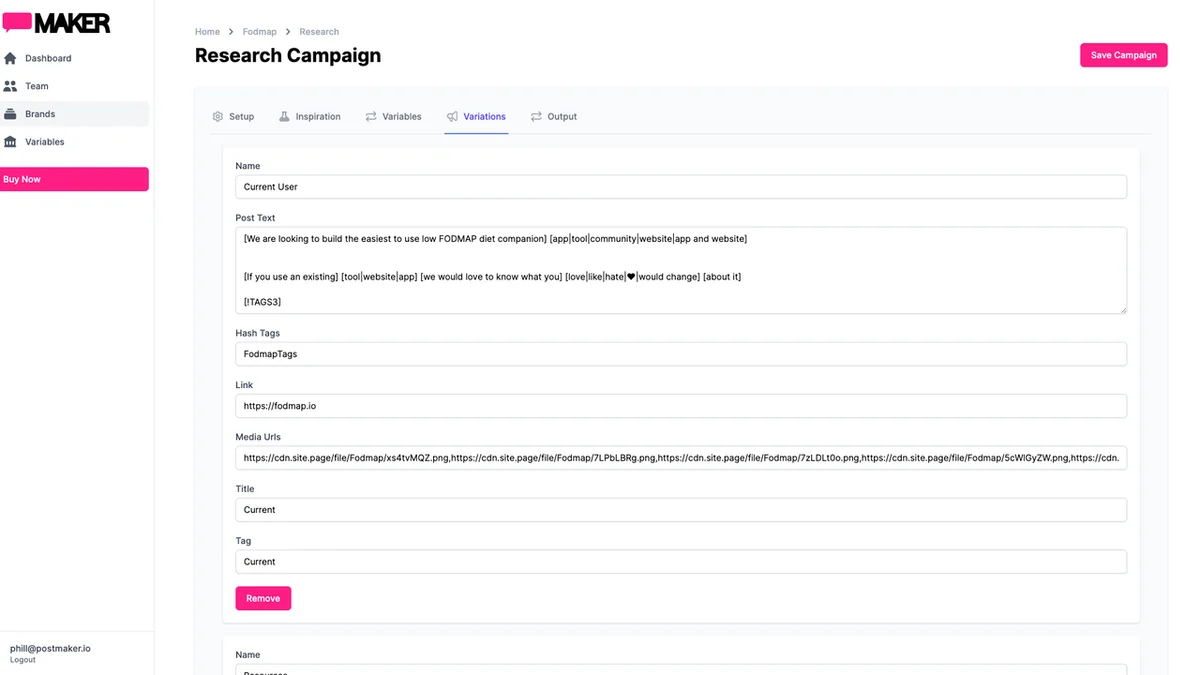The image size is (1200, 675).
Task: Click into the Post Text textarea
Action: tap(680, 270)
